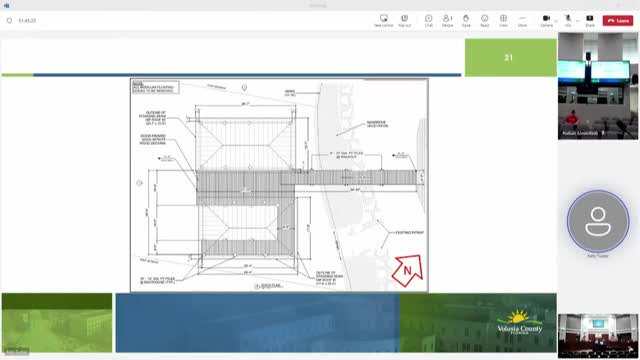Image resolution: width=640 pixels, height=360 pixels.
Task: Open the React emoji menu
Action: [484, 20]
